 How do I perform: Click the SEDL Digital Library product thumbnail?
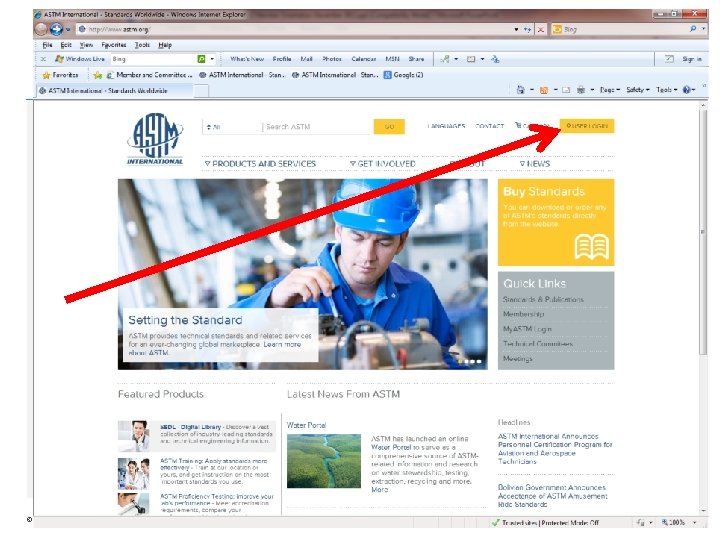[x=133, y=436]
